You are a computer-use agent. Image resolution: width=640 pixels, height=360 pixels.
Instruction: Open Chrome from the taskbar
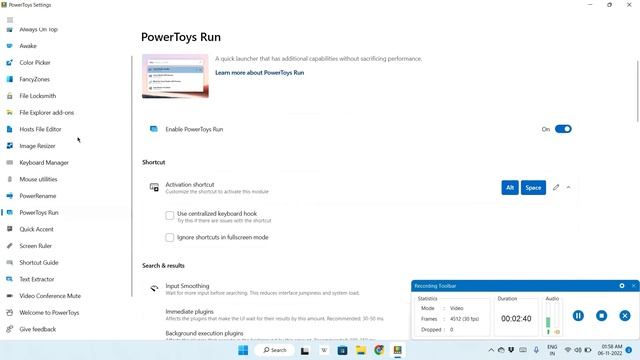[x=379, y=350]
